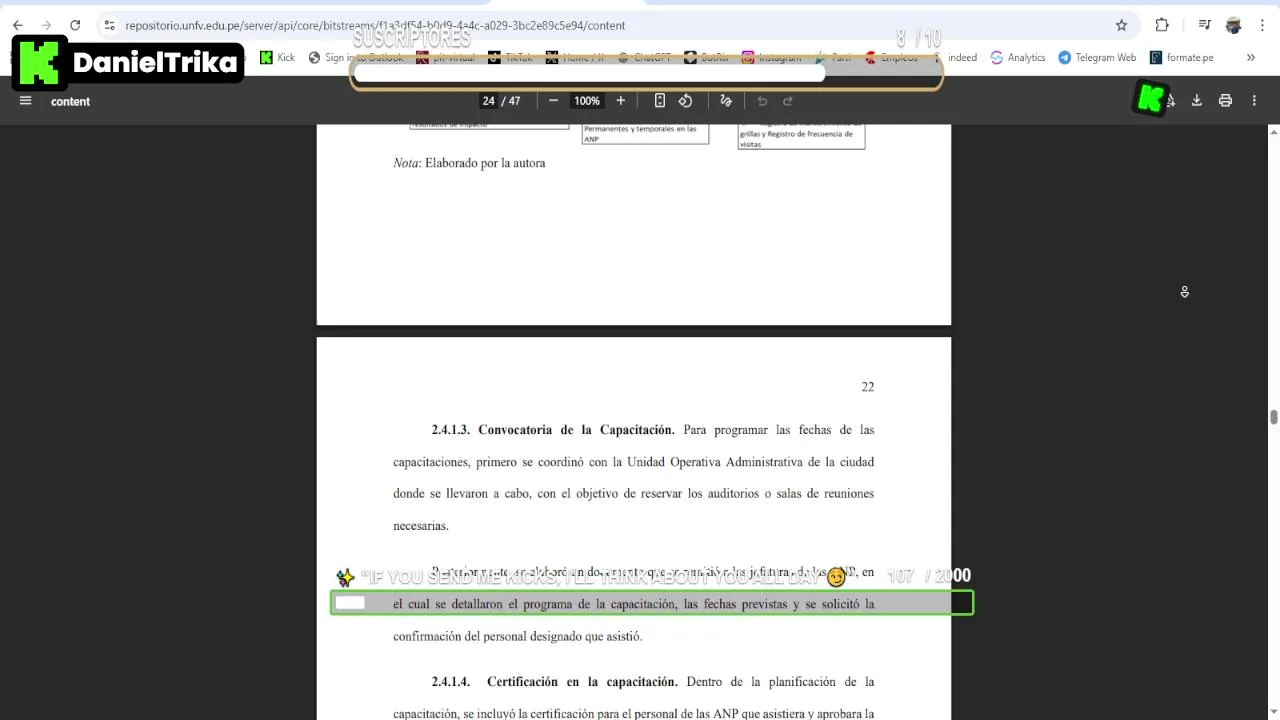Download the PDF file
The image size is (1280, 720).
1196,101
